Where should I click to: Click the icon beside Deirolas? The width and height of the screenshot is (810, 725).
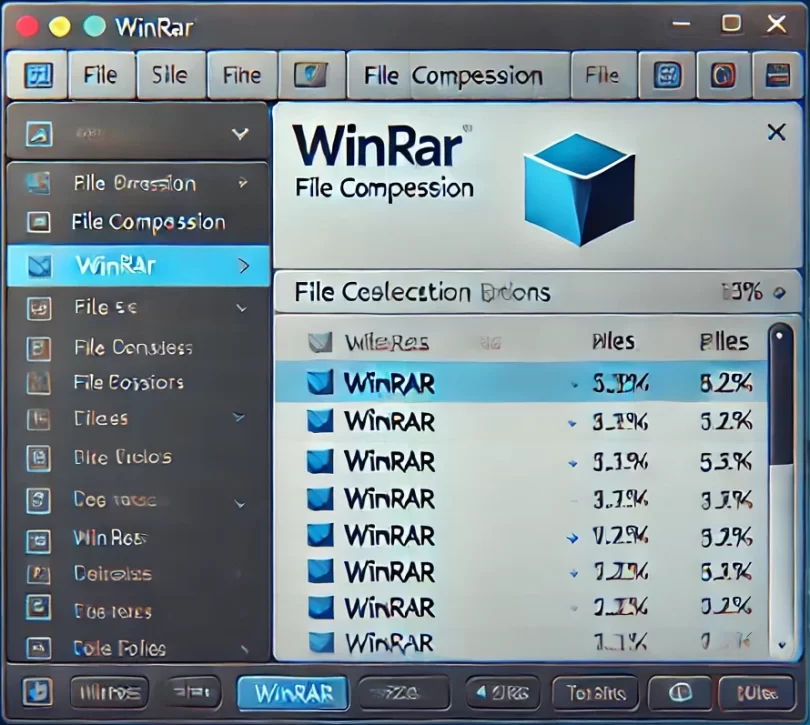point(38,574)
